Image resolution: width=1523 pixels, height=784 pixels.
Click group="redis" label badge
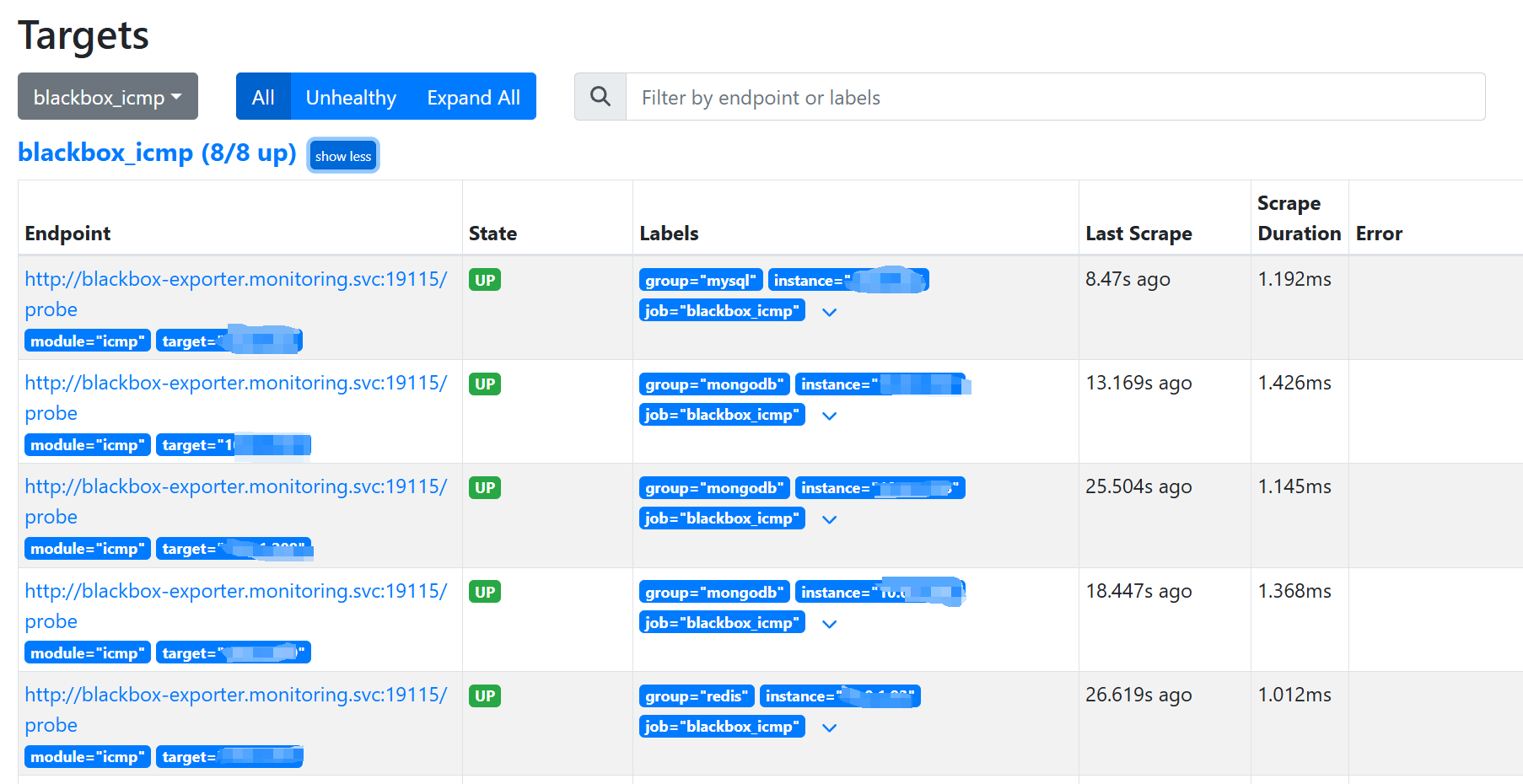tap(697, 695)
